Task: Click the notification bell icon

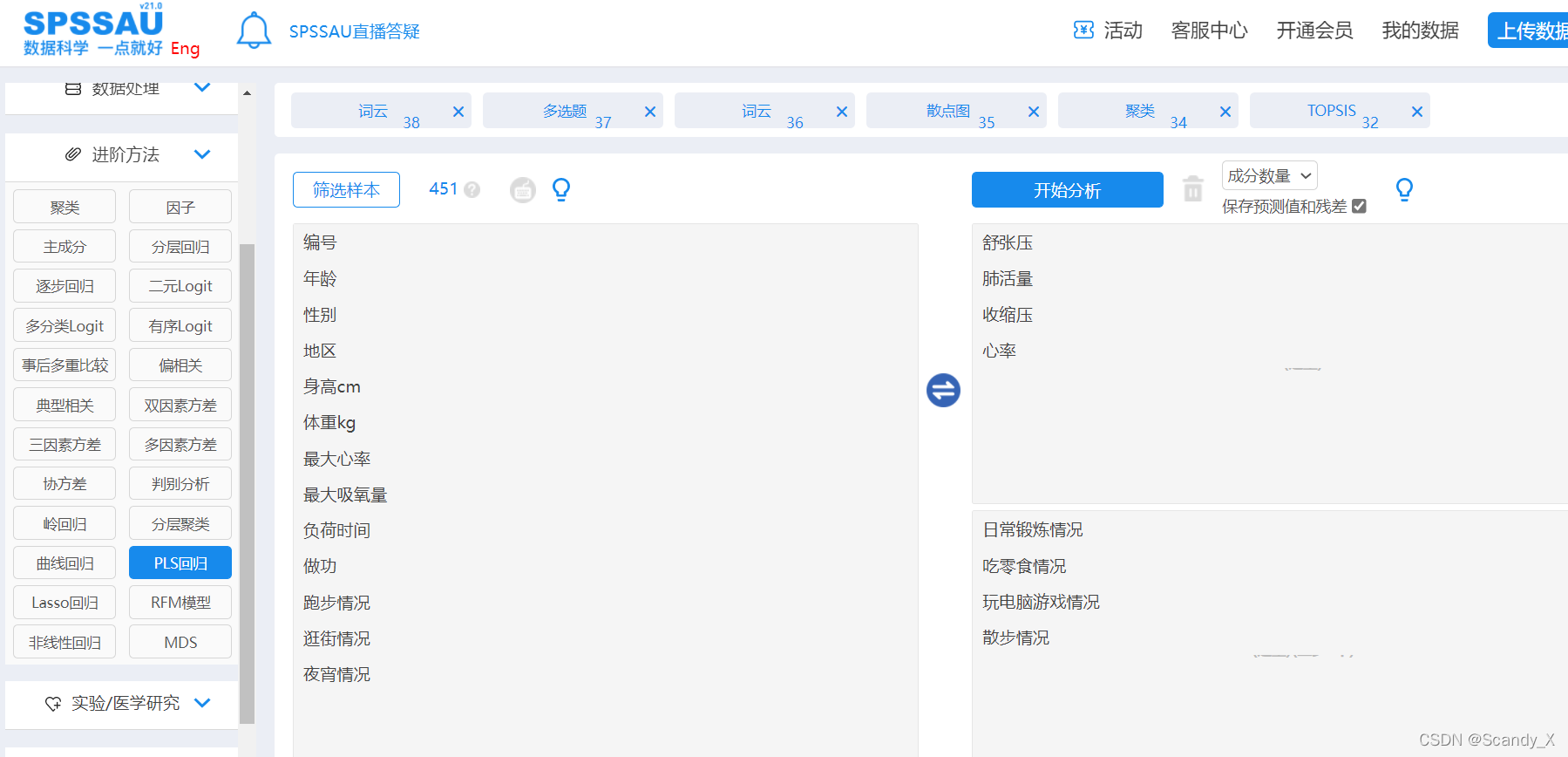Action: (x=254, y=31)
